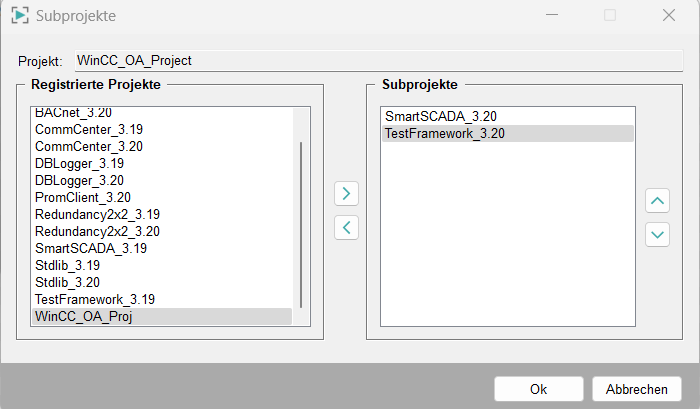The image size is (700, 409).
Task: Select TestFramework_3.20 in Subprojekte list
Action: tap(508, 134)
